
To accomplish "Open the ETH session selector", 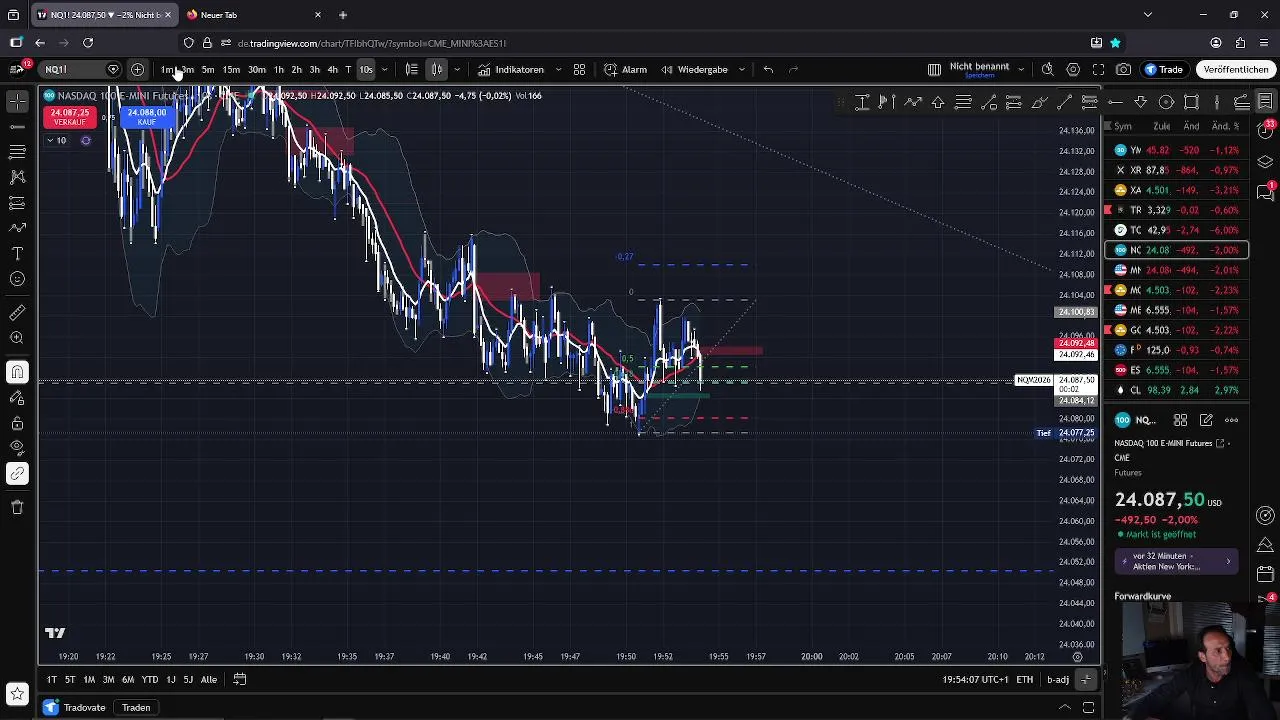I will coord(1025,680).
